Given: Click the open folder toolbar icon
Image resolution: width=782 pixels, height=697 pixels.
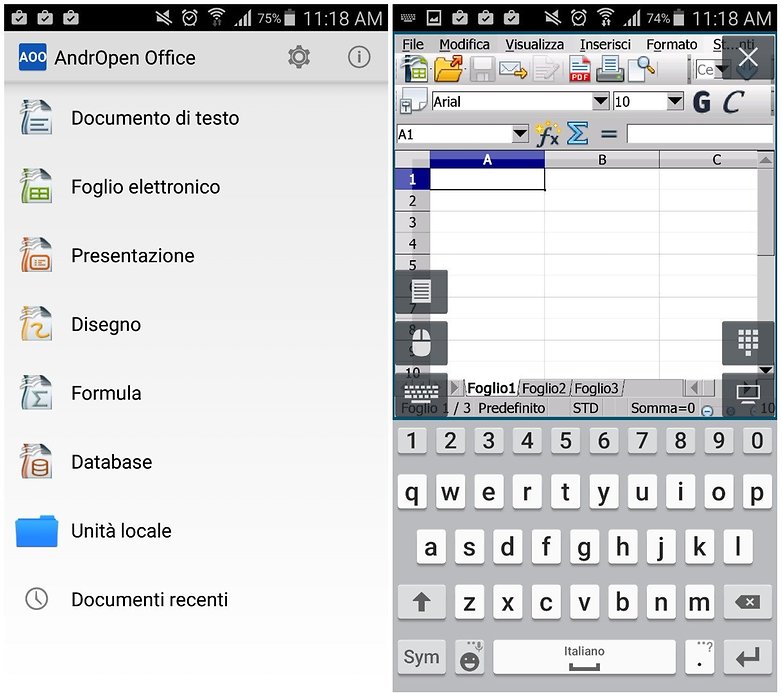Looking at the screenshot, I should click(x=448, y=69).
